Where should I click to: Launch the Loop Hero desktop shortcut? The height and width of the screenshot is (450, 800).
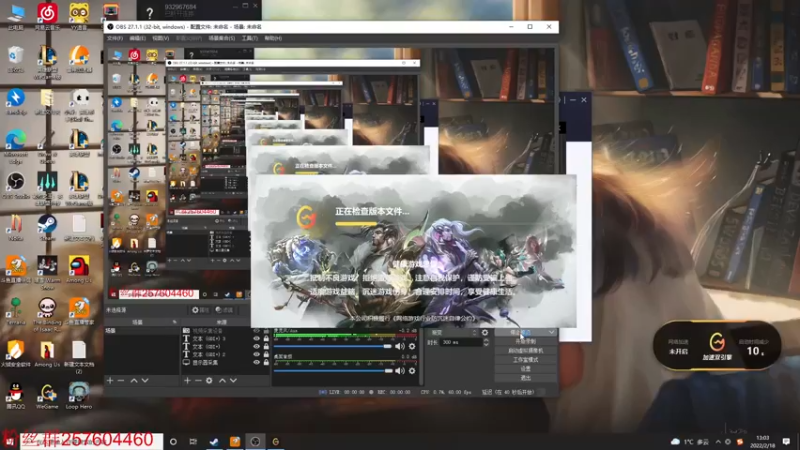(x=79, y=397)
